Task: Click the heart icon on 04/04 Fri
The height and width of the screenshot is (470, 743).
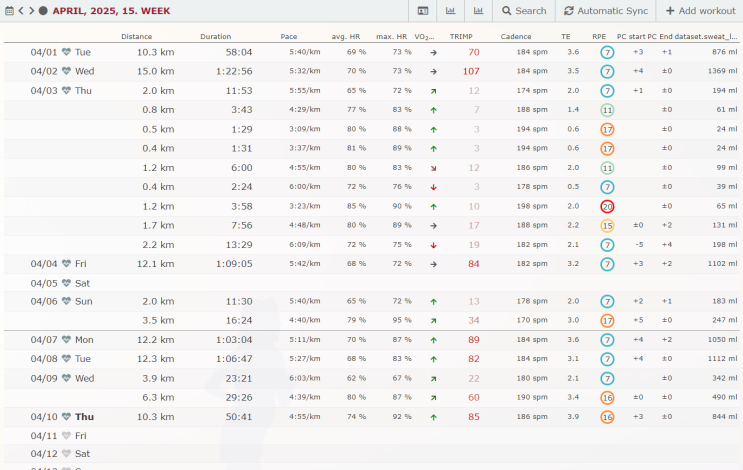Action: click(66, 264)
